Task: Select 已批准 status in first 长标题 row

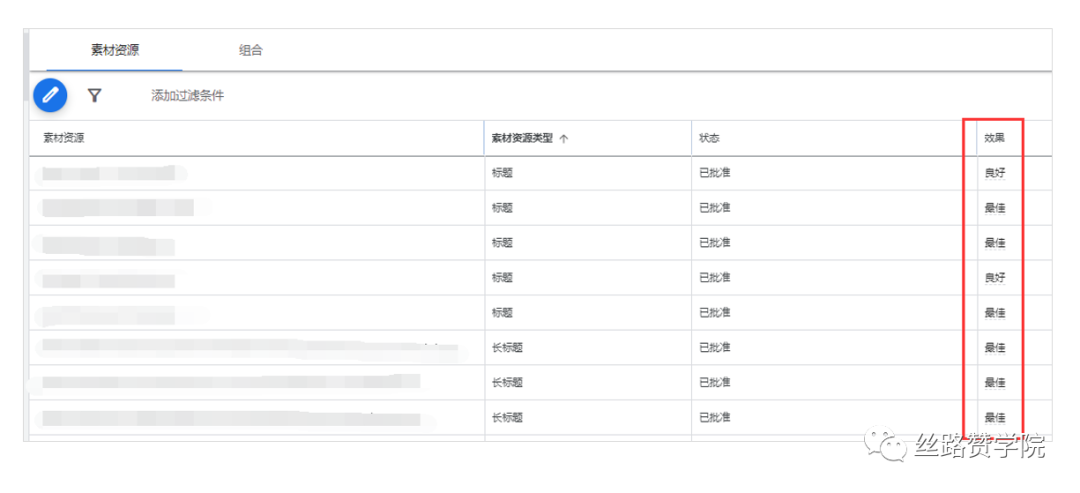Action: [714, 347]
